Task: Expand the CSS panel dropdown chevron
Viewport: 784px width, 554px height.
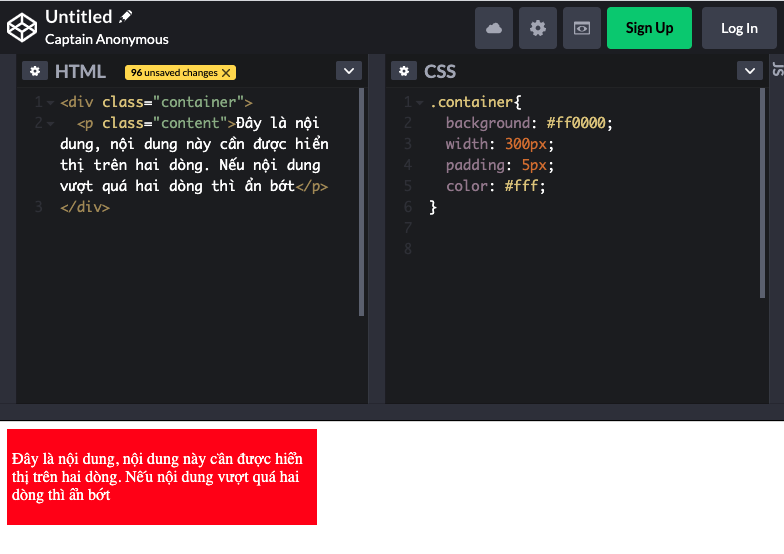Action: (750, 71)
